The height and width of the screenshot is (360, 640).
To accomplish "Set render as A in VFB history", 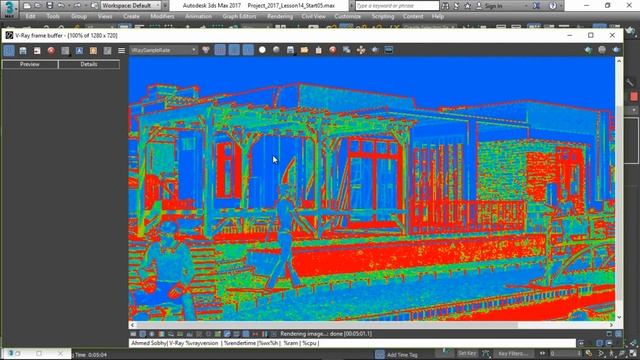I will 79,50.
